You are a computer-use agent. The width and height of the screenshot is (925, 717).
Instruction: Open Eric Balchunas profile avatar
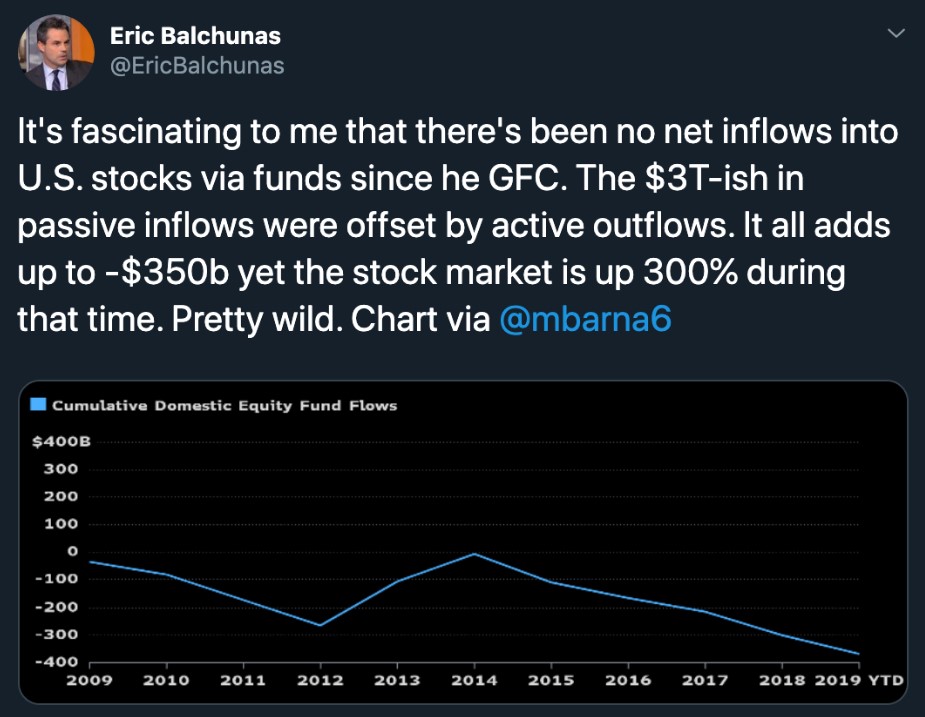point(57,53)
